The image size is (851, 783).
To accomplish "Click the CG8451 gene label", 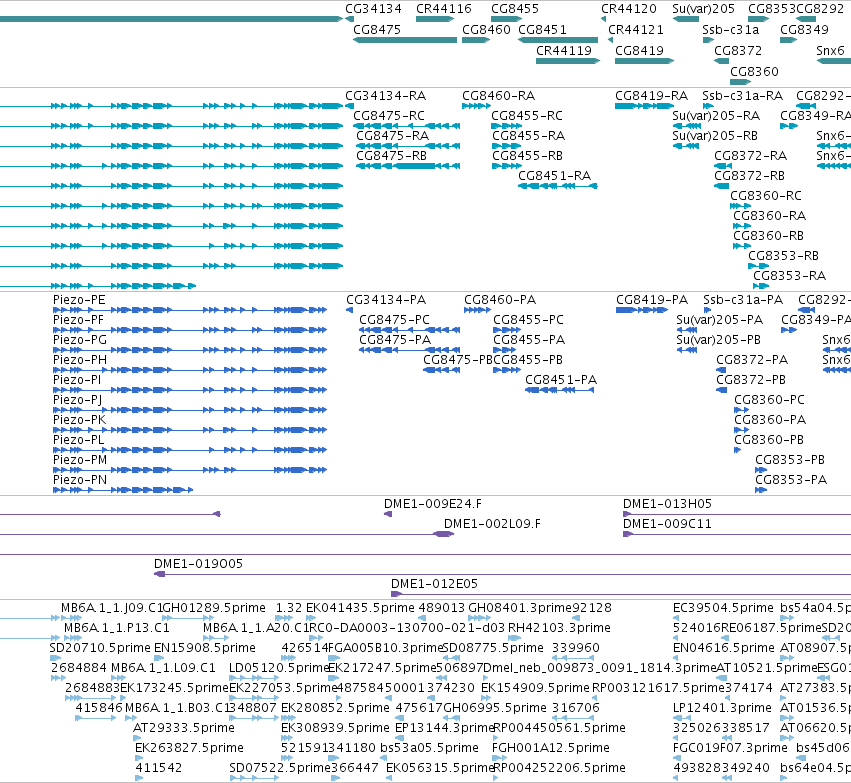I will point(543,30).
